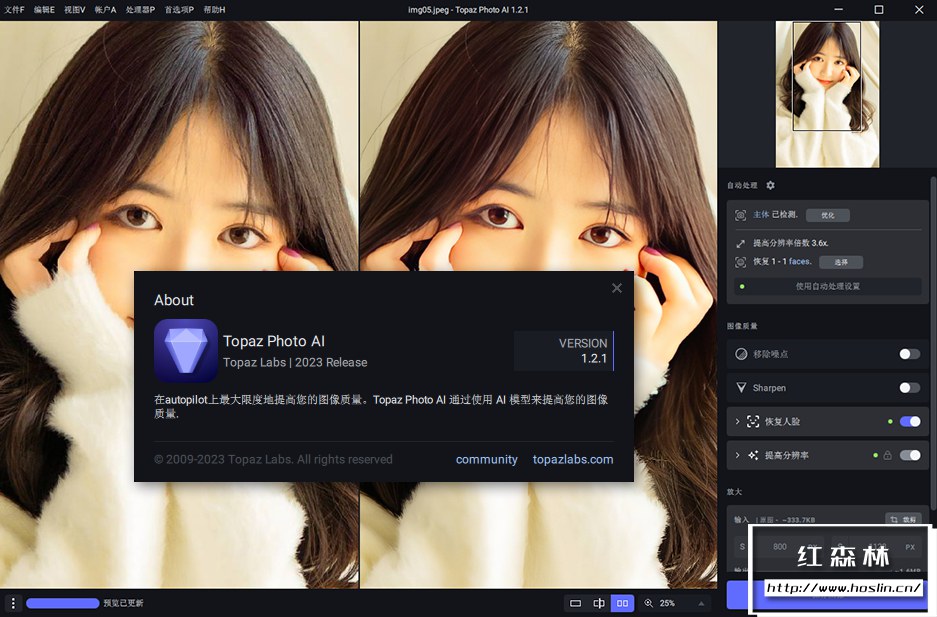Screen dimensions: 937x617
Task: Select single view layout icon
Action: coord(575,603)
